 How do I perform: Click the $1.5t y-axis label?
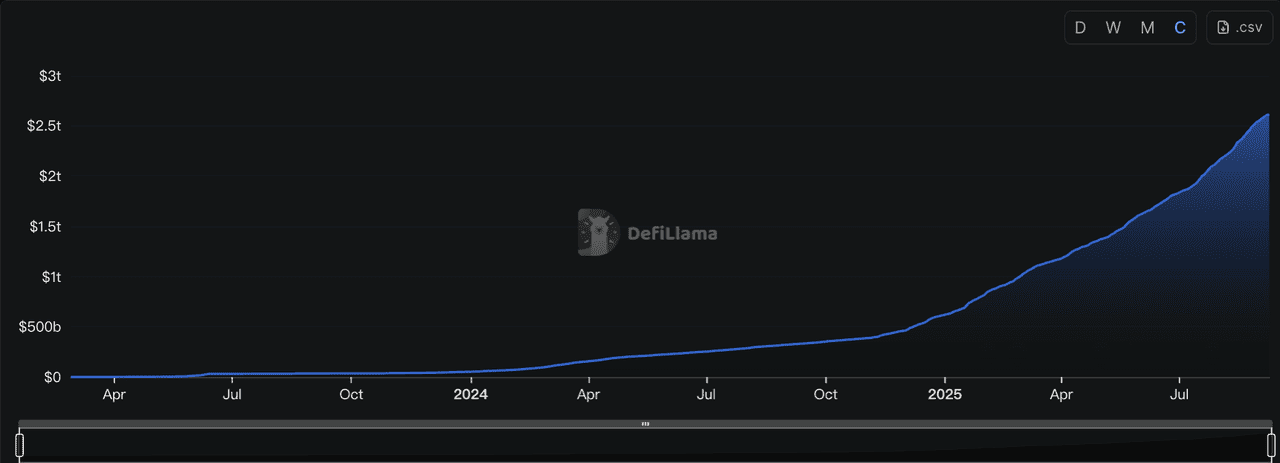[46, 227]
